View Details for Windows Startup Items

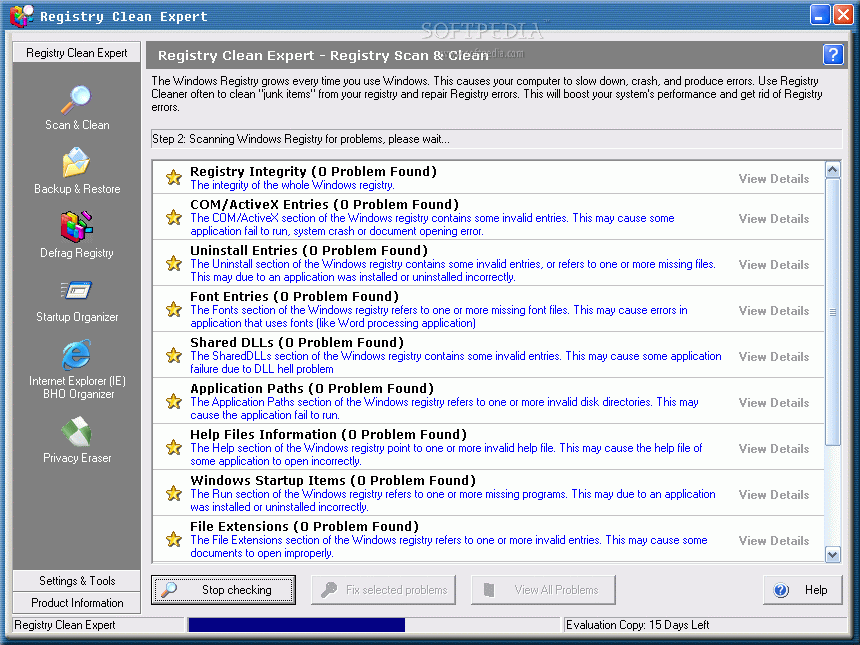point(773,495)
